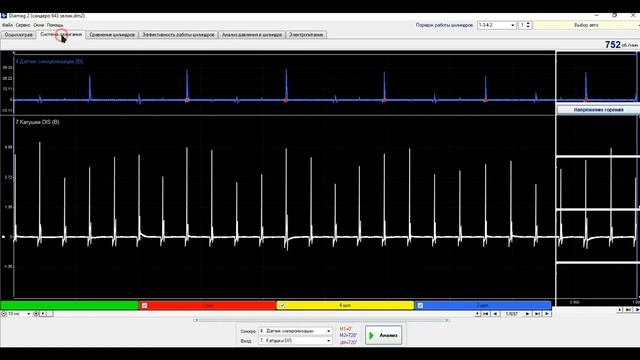Click the small arrow left of frame navigator

click(477, 314)
